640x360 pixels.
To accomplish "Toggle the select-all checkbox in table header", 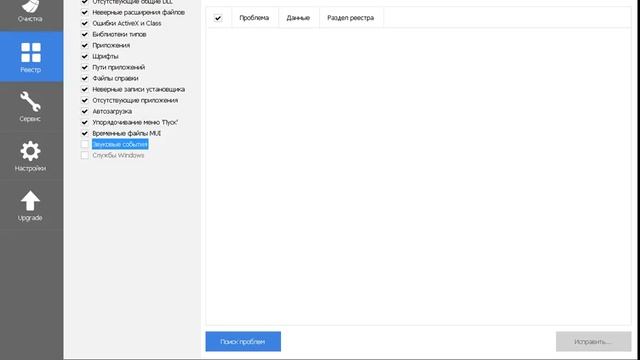I will click(218, 18).
